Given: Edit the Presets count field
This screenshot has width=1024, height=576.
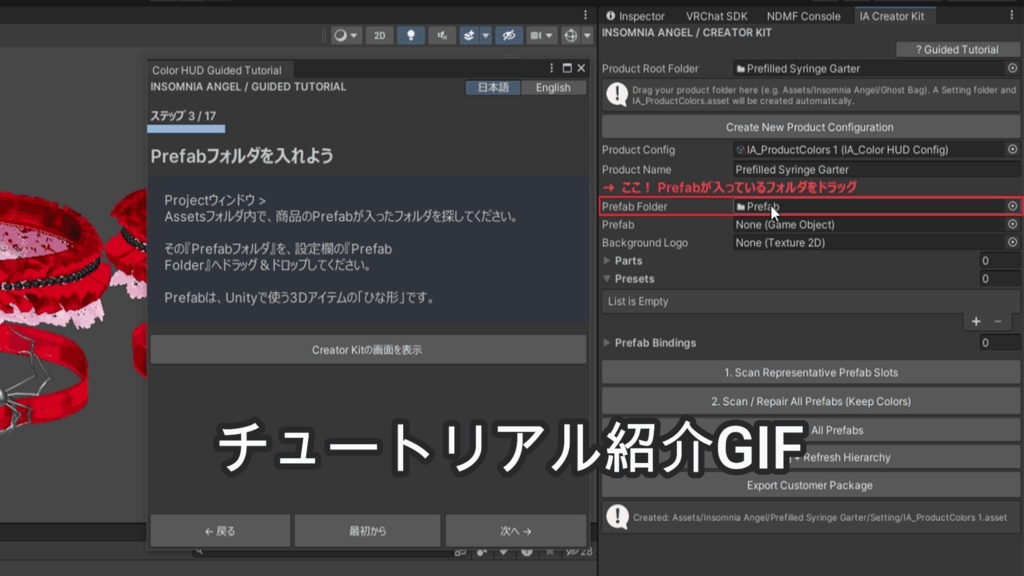Looking at the screenshot, I should coord(999,279).
